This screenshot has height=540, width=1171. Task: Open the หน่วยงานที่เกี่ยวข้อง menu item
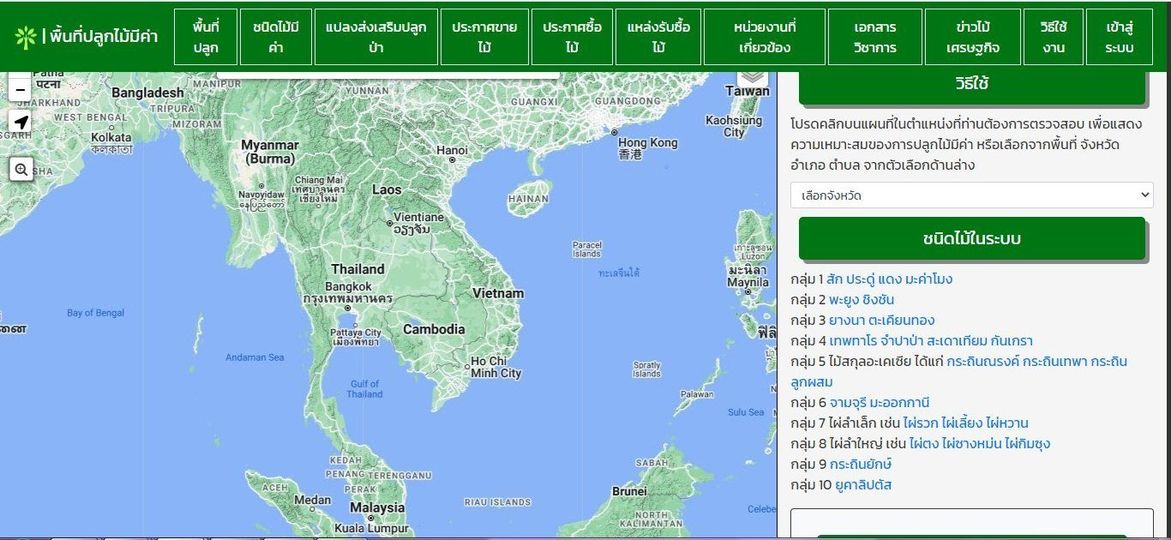(765, 37)
